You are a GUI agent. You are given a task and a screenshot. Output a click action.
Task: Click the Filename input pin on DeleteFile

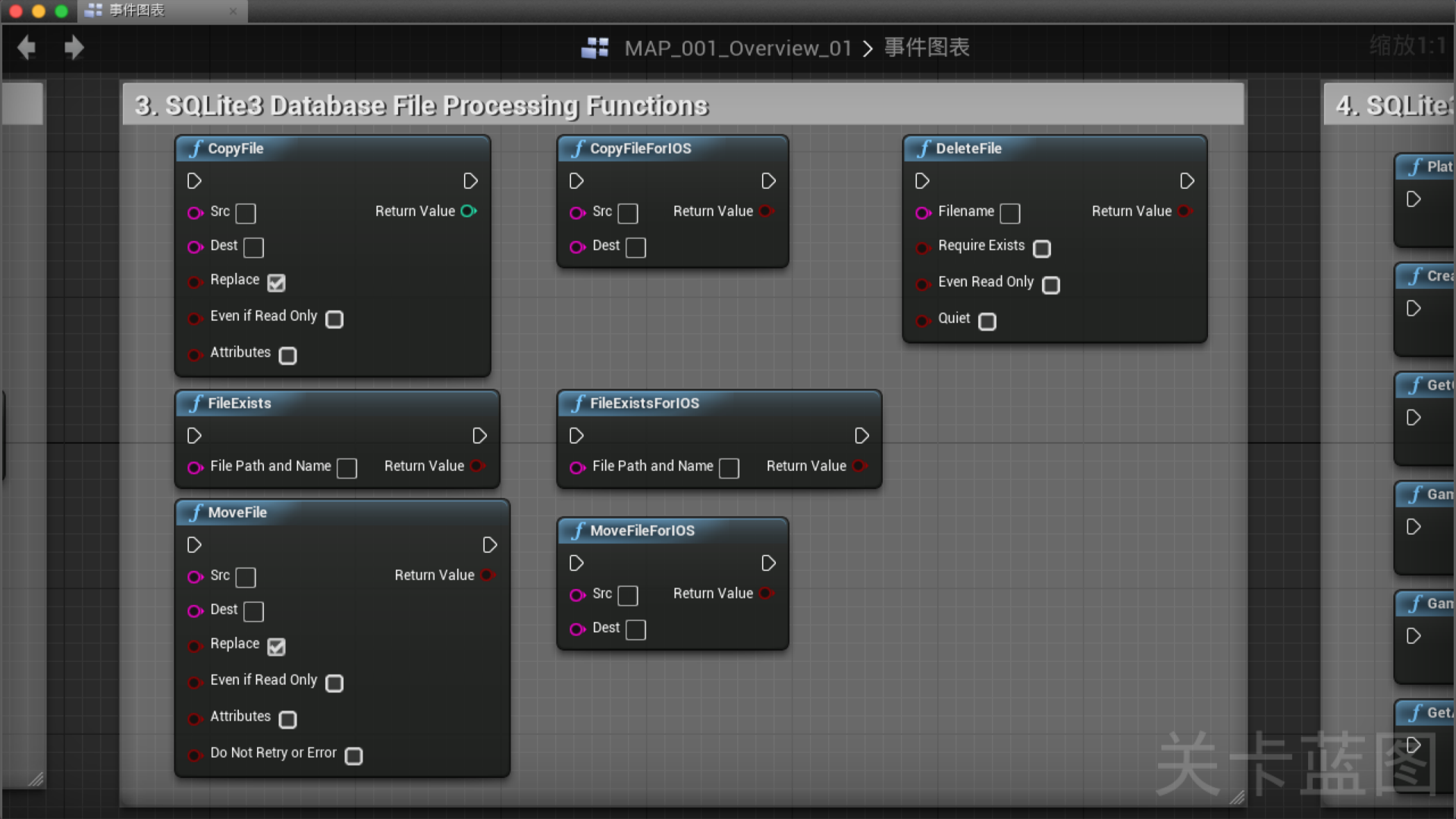(923, 213)
